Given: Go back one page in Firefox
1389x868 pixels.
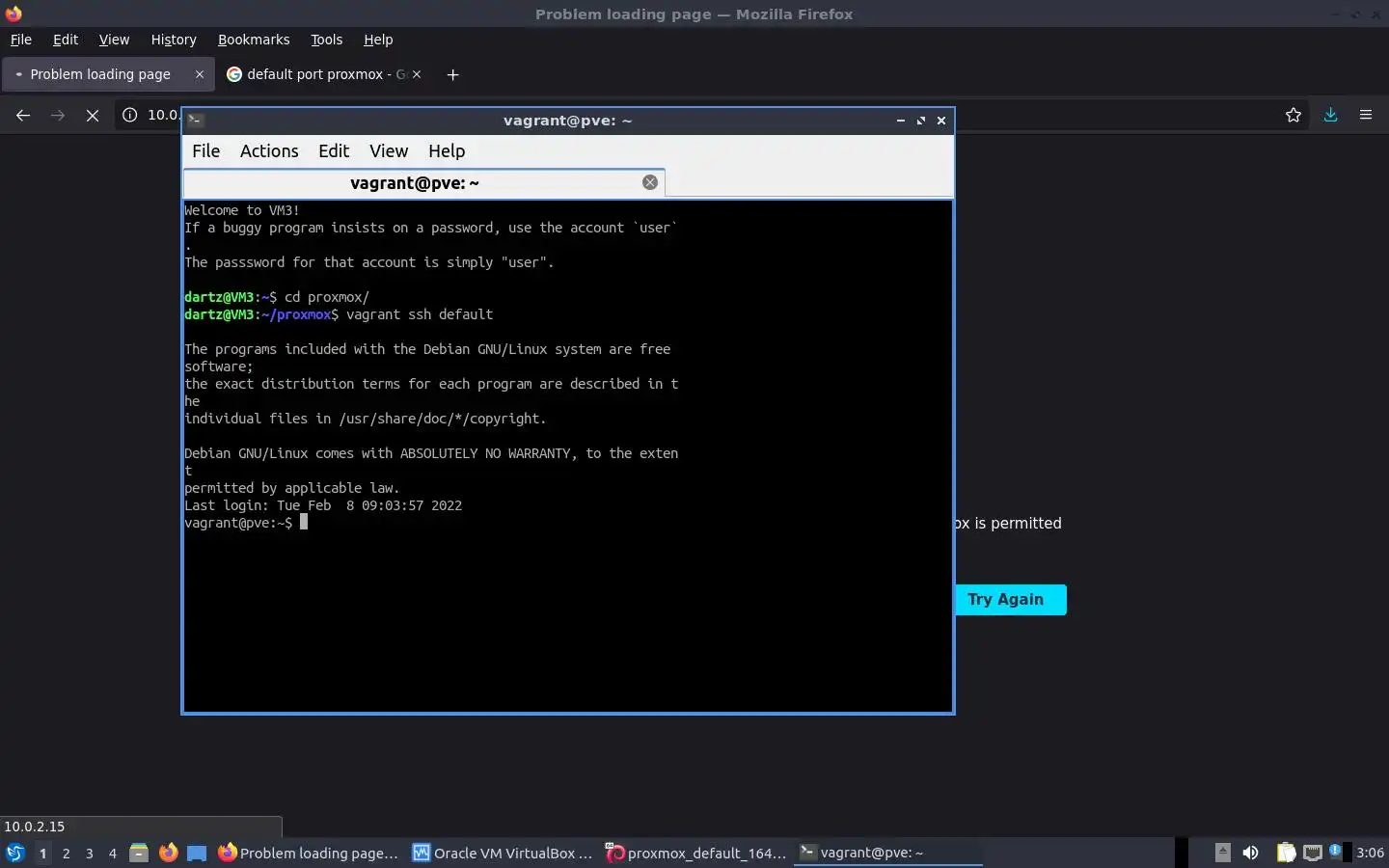Looking at the screenshot, I should 23,115.
